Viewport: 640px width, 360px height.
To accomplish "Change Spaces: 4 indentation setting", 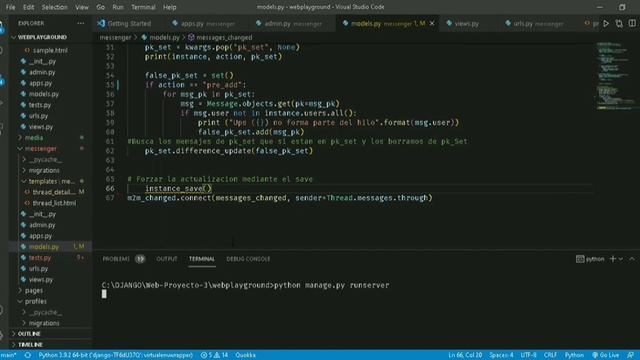I will [501, 355].
